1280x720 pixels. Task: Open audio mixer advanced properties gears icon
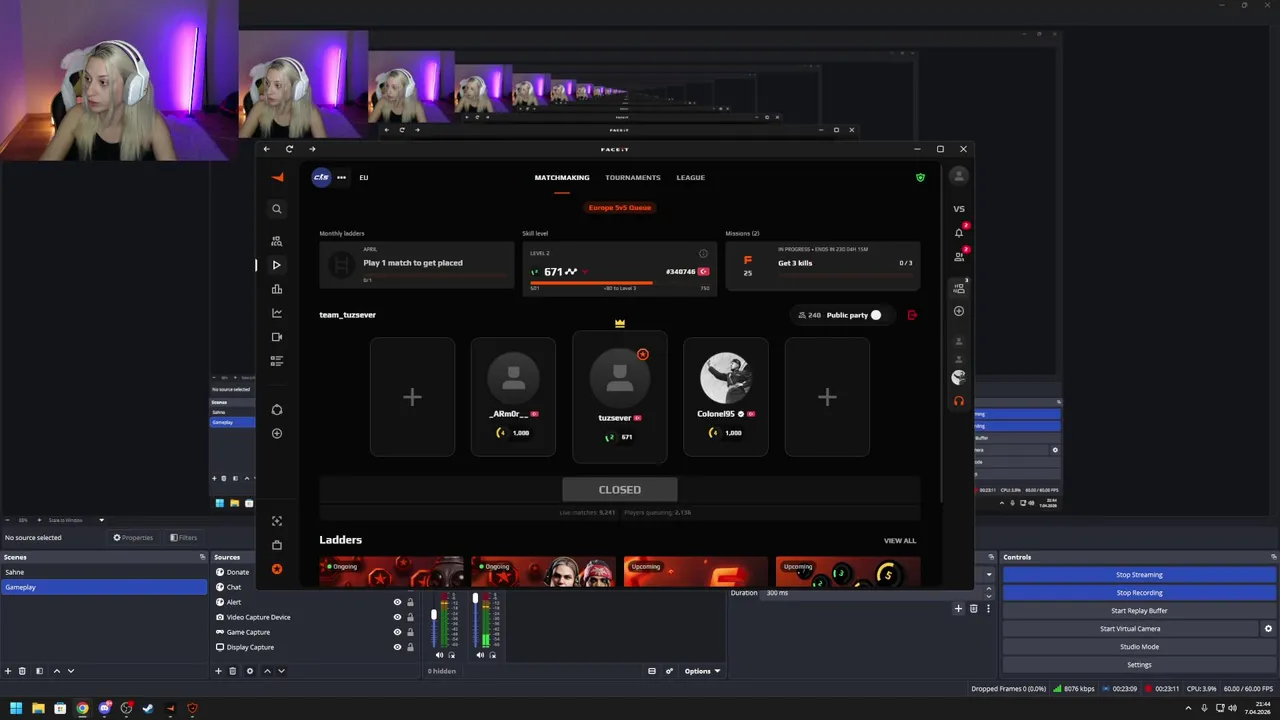coord(669,671)
